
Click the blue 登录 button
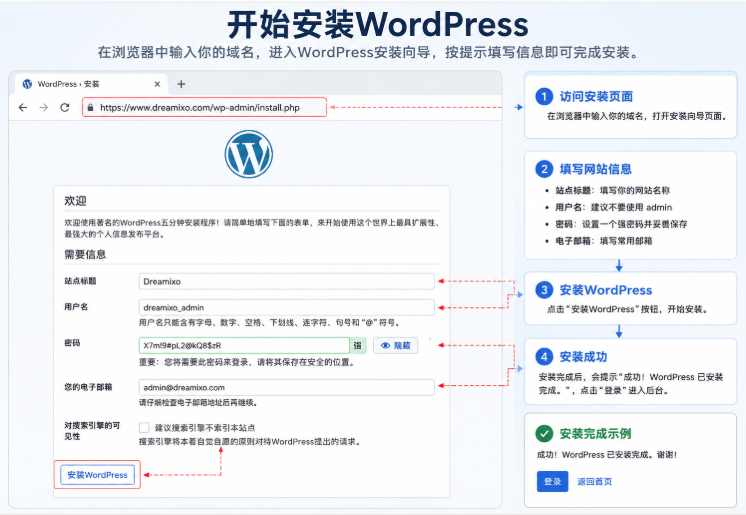pos(552,482)
